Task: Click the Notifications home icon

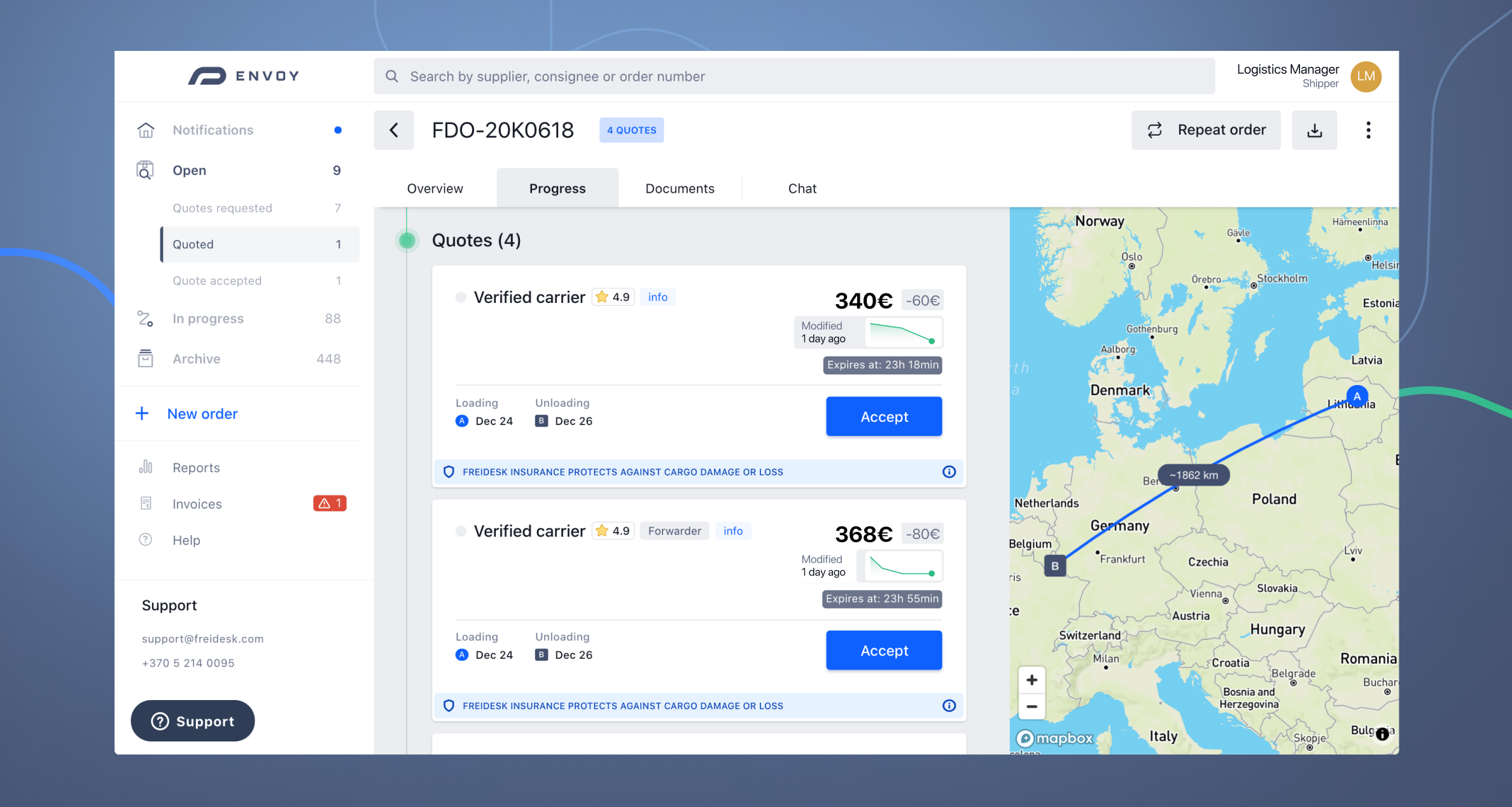Action: (146, 130)
